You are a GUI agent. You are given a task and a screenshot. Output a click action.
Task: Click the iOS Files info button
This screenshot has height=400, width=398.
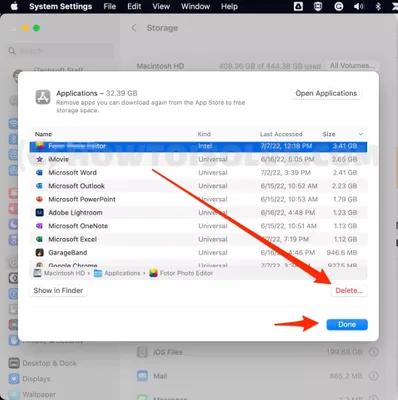[x=374, y=352]
